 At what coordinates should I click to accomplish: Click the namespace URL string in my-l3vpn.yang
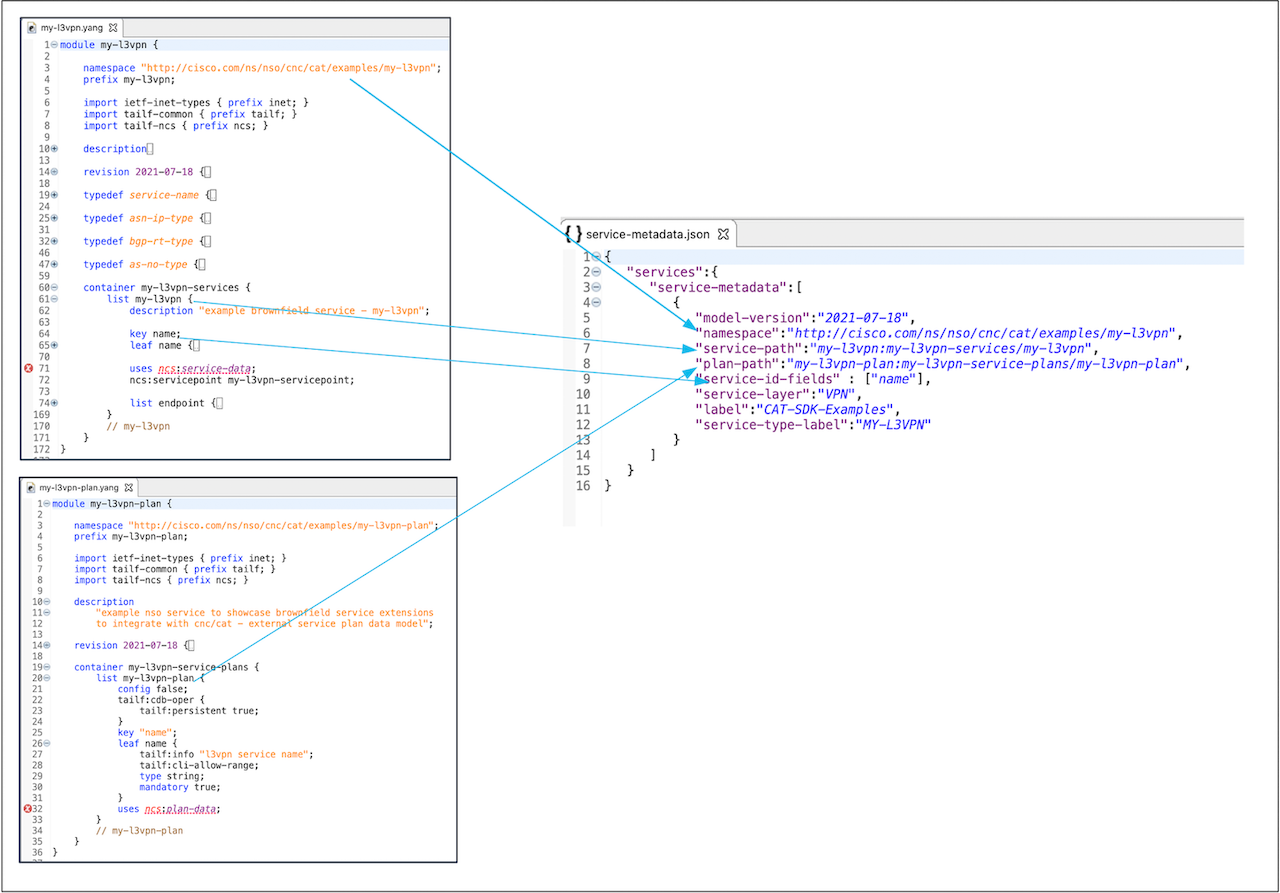point(291,68)
